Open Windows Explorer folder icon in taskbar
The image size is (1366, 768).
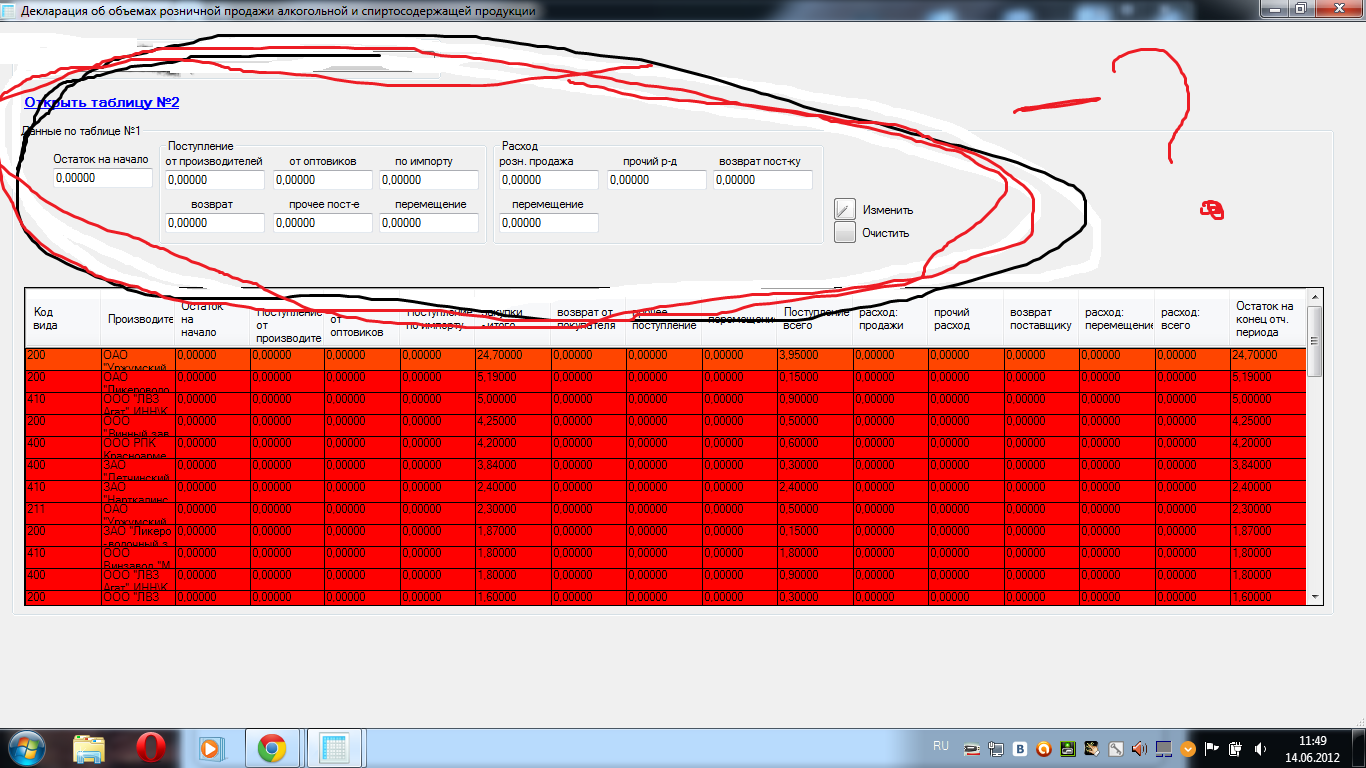pos(89,747)
